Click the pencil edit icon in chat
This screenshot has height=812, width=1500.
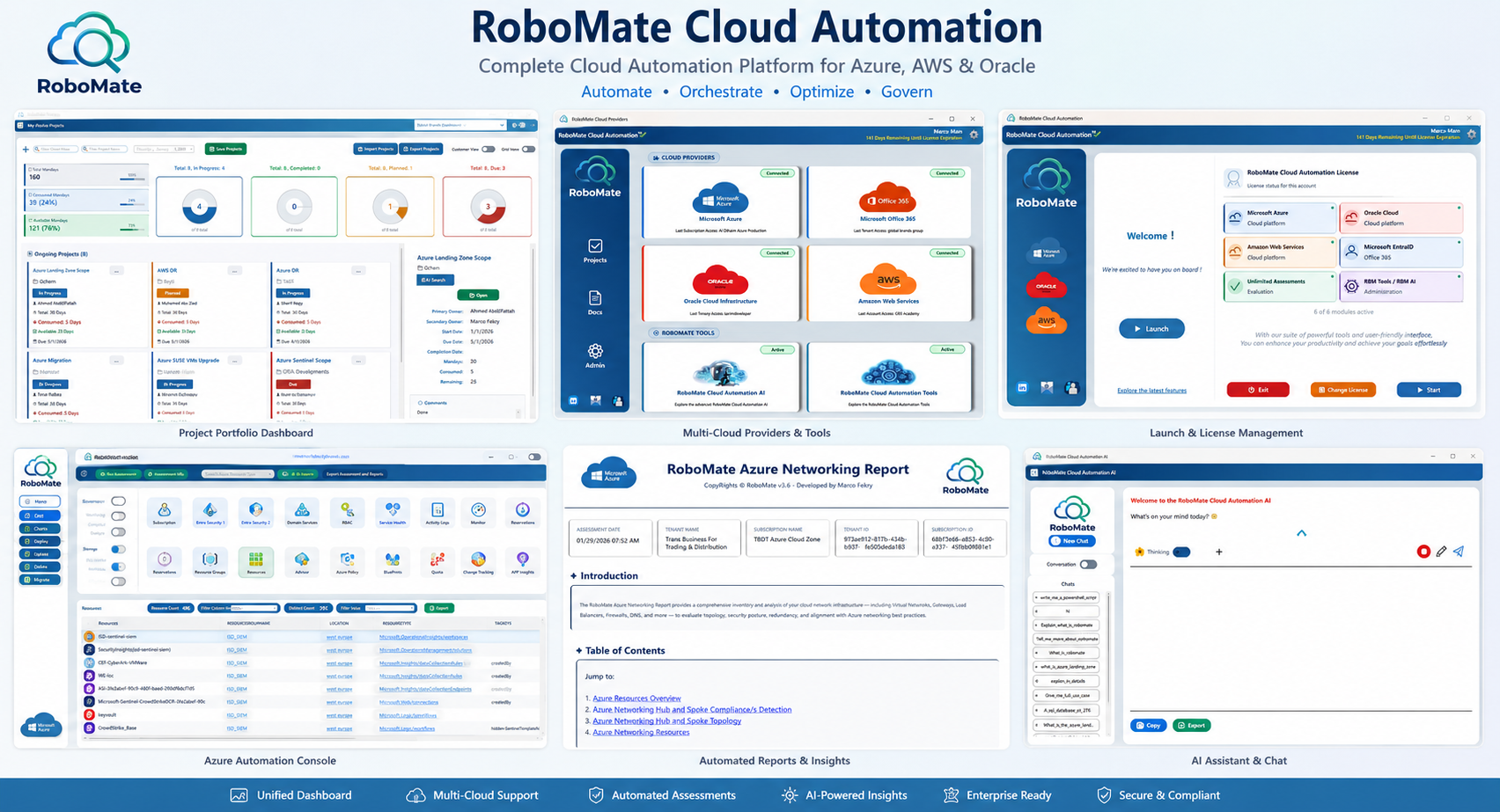[x=1441, y=552]
